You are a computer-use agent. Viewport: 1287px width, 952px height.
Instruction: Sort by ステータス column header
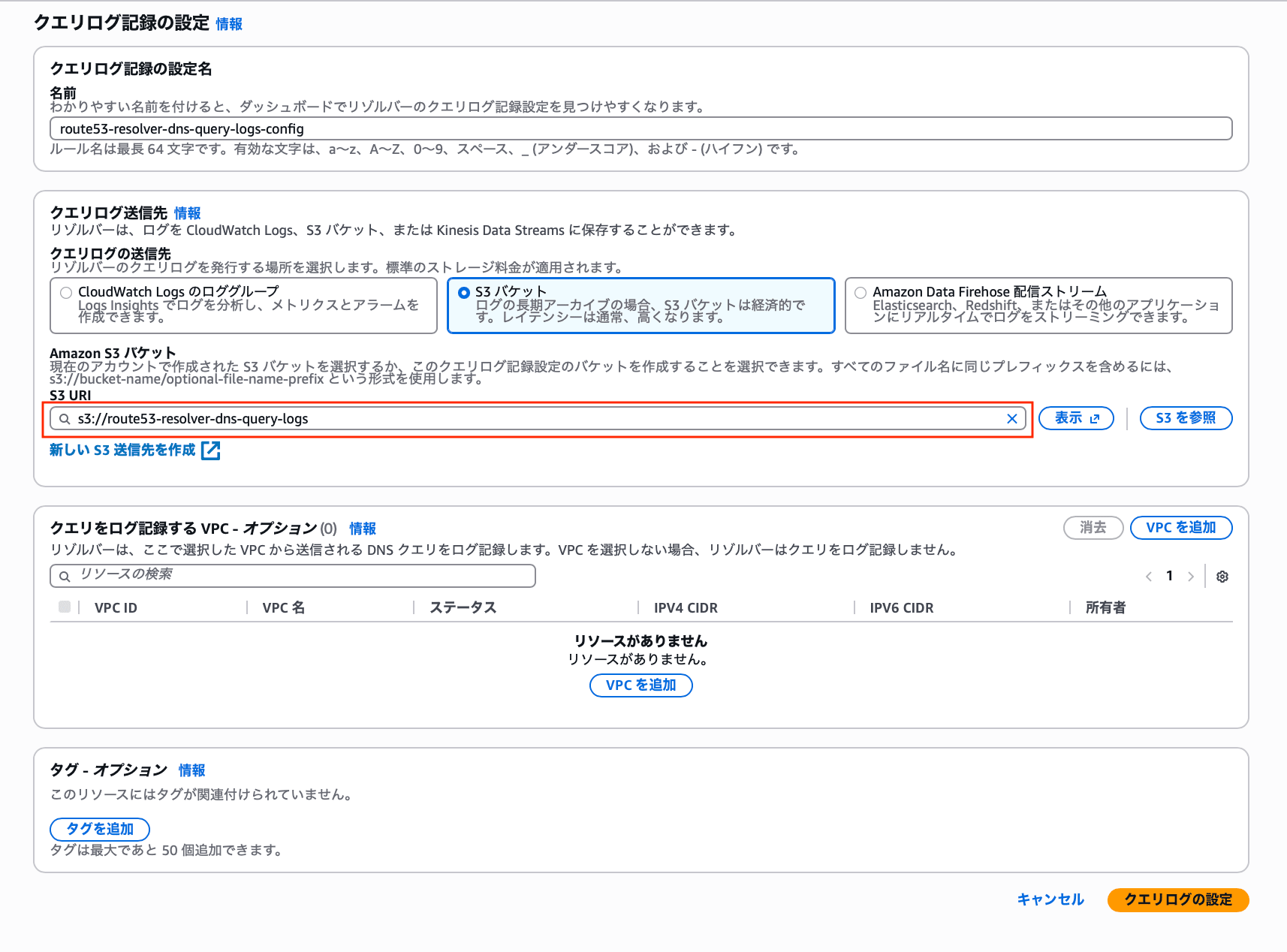[463, 608]
